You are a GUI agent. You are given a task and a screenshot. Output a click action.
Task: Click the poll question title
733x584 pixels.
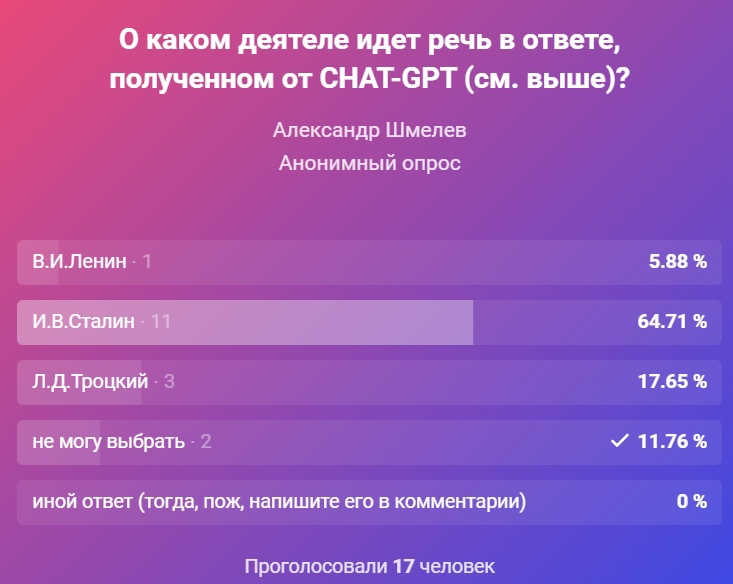pos(369,59)
